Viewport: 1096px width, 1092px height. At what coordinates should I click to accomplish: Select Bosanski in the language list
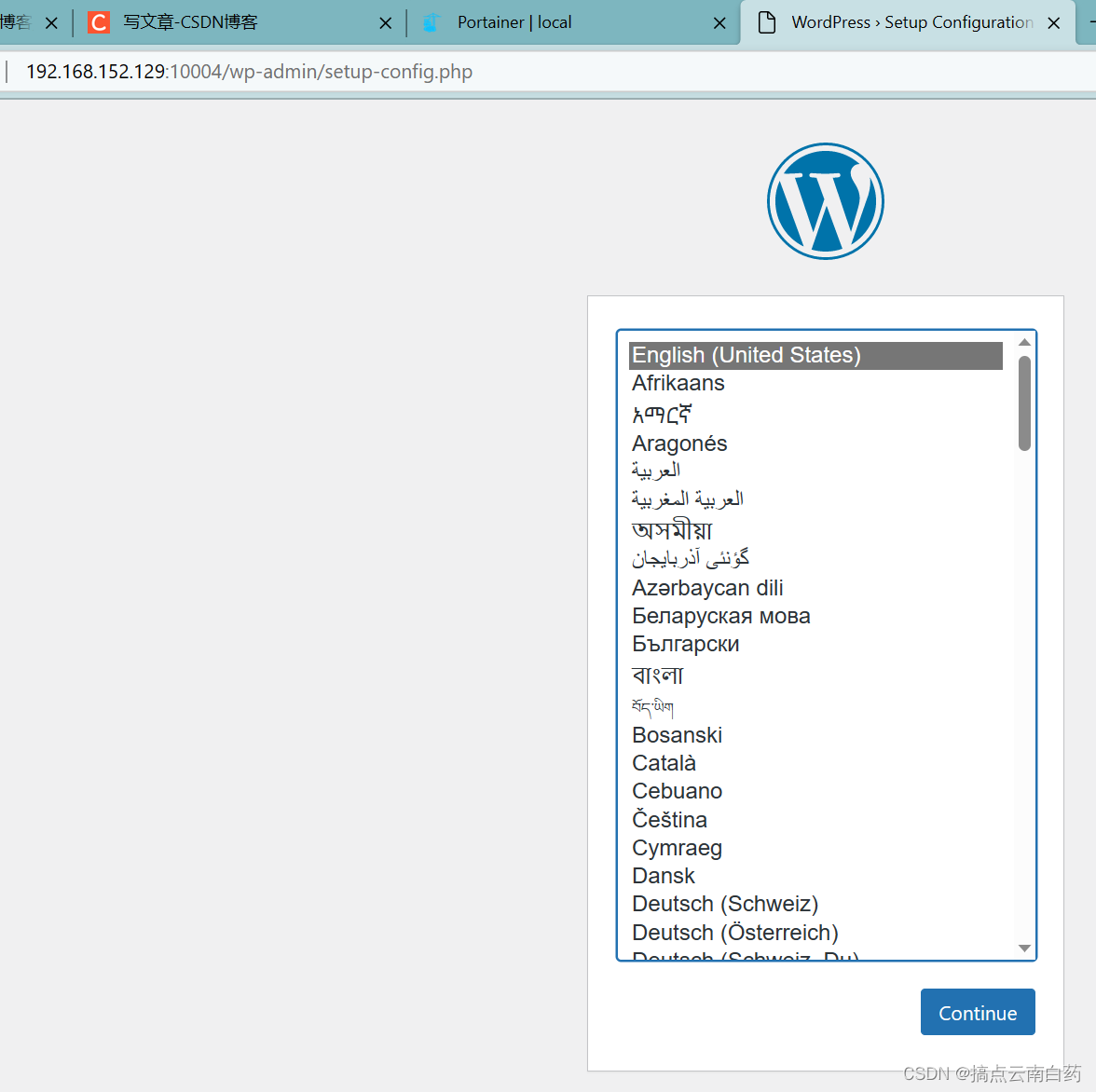(x=815, y=735)
